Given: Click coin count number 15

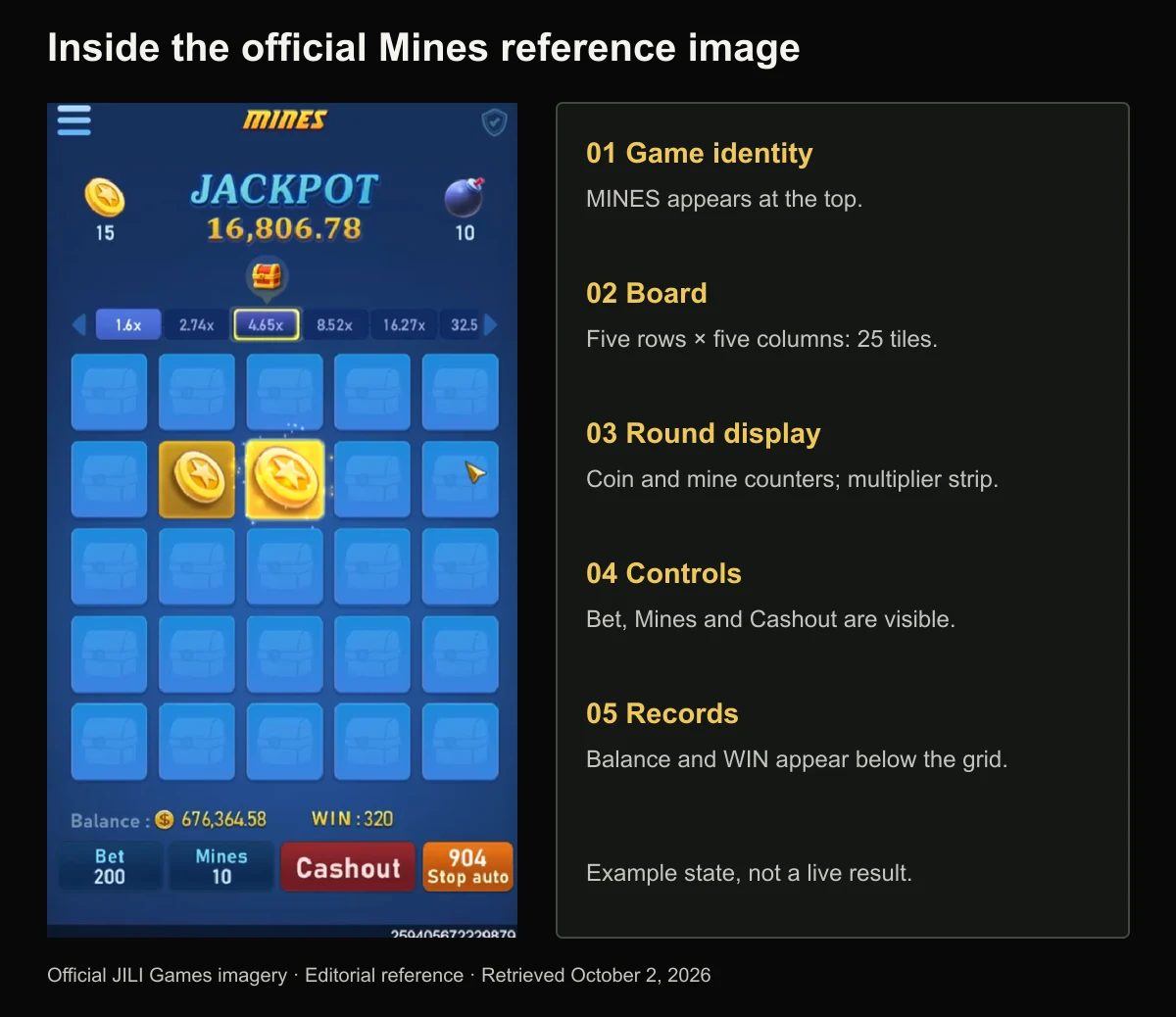Looking at the screenshot, I should pyautogui.click(x=105, y=233).
